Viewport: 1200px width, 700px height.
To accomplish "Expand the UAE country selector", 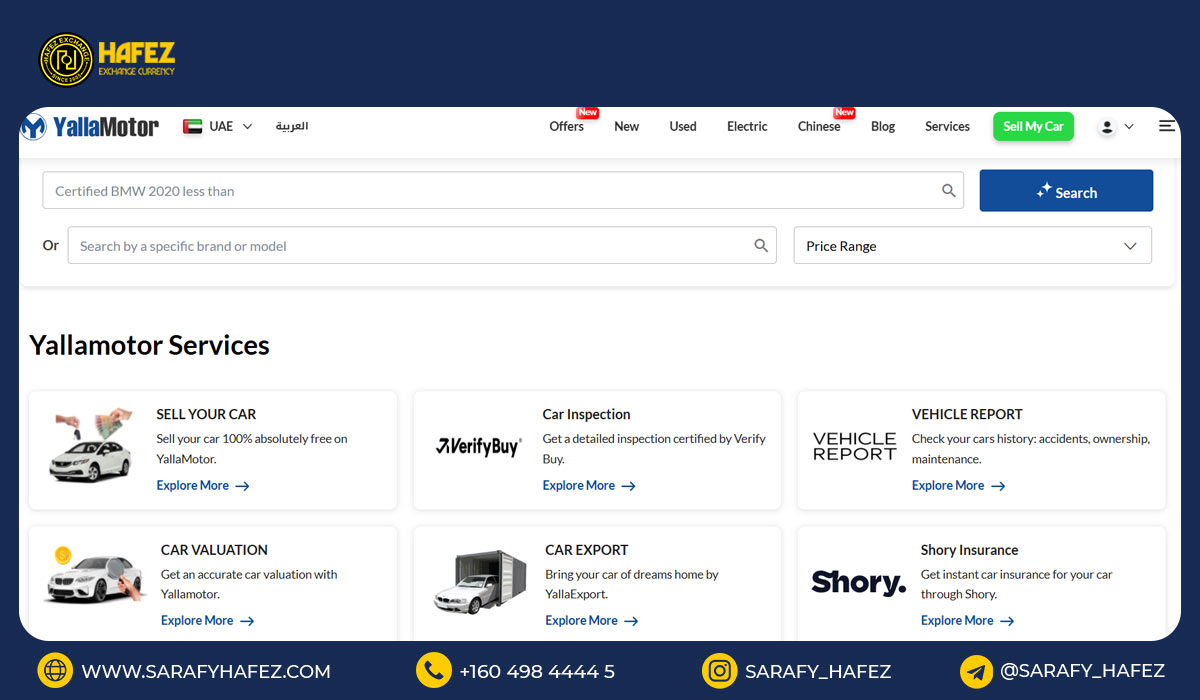I will click(218, 127).
